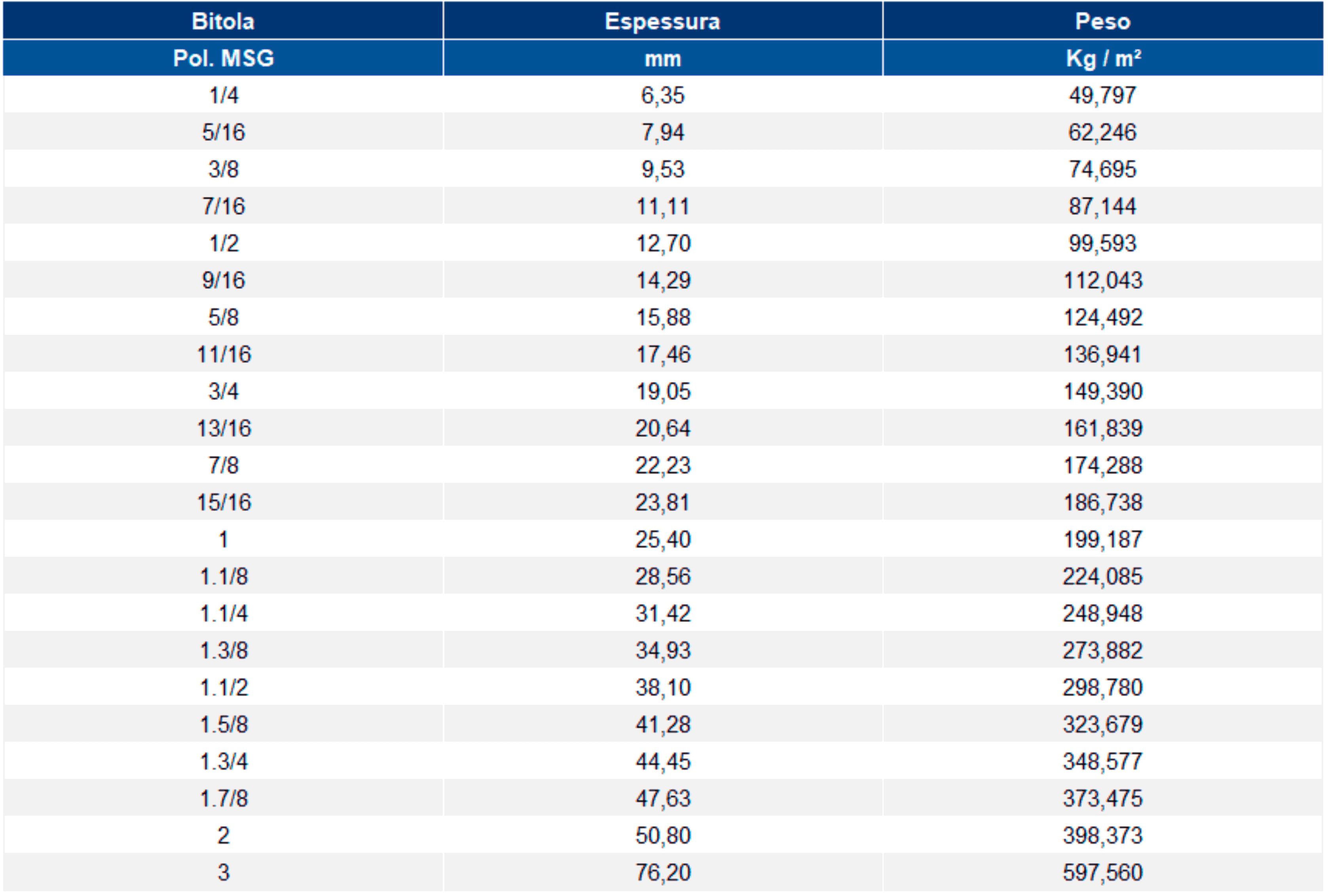Click the Peso column header

click(x=1102, y=21)
